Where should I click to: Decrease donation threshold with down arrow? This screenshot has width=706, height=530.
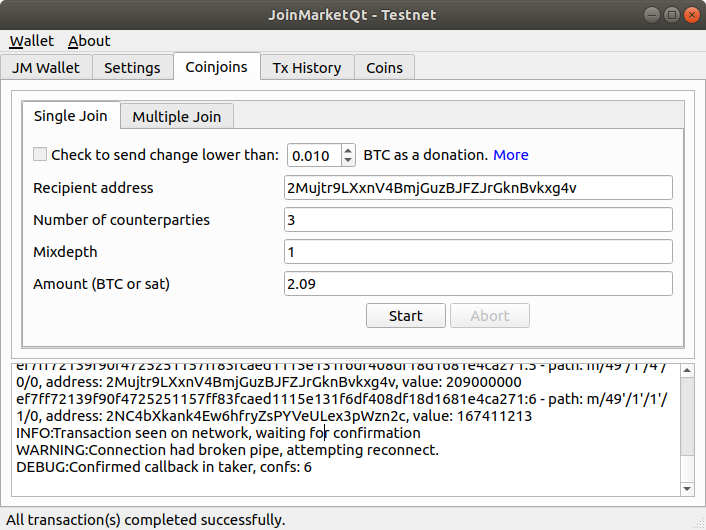click(348, 160)
